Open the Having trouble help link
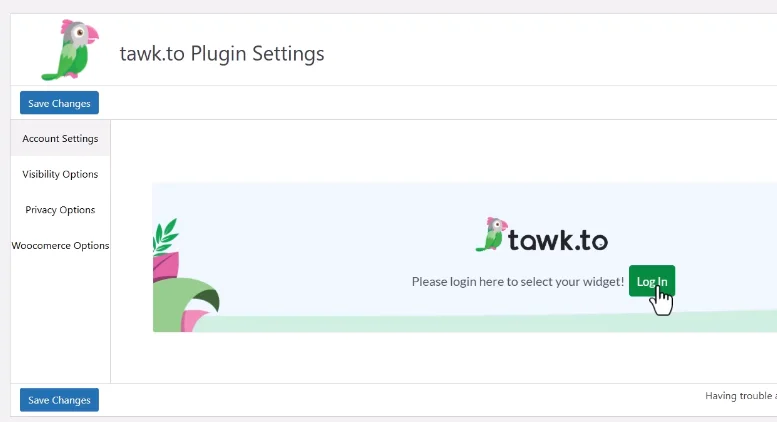 coord(741,396)
